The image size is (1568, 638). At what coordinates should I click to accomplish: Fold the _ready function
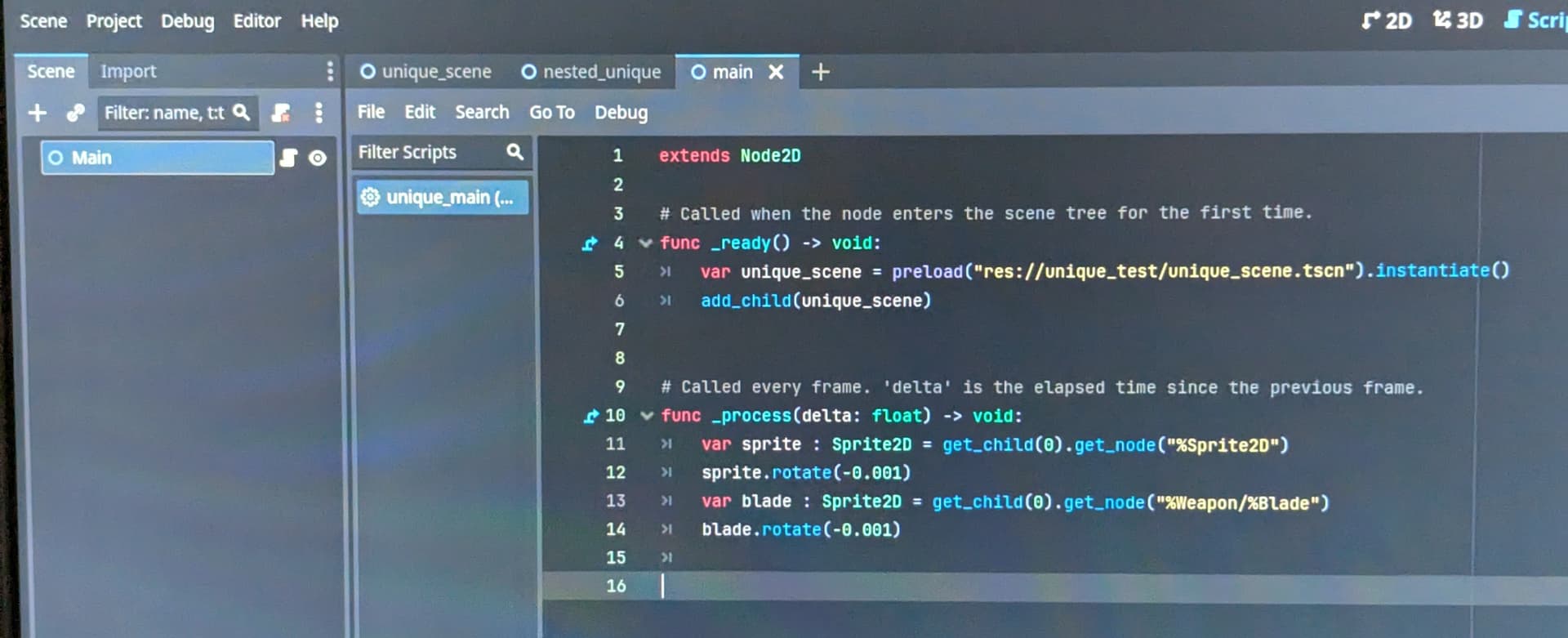[645, 243]
